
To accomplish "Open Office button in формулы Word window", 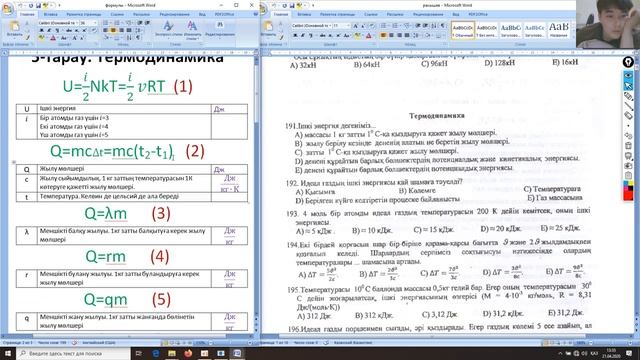I will point(7,9).
